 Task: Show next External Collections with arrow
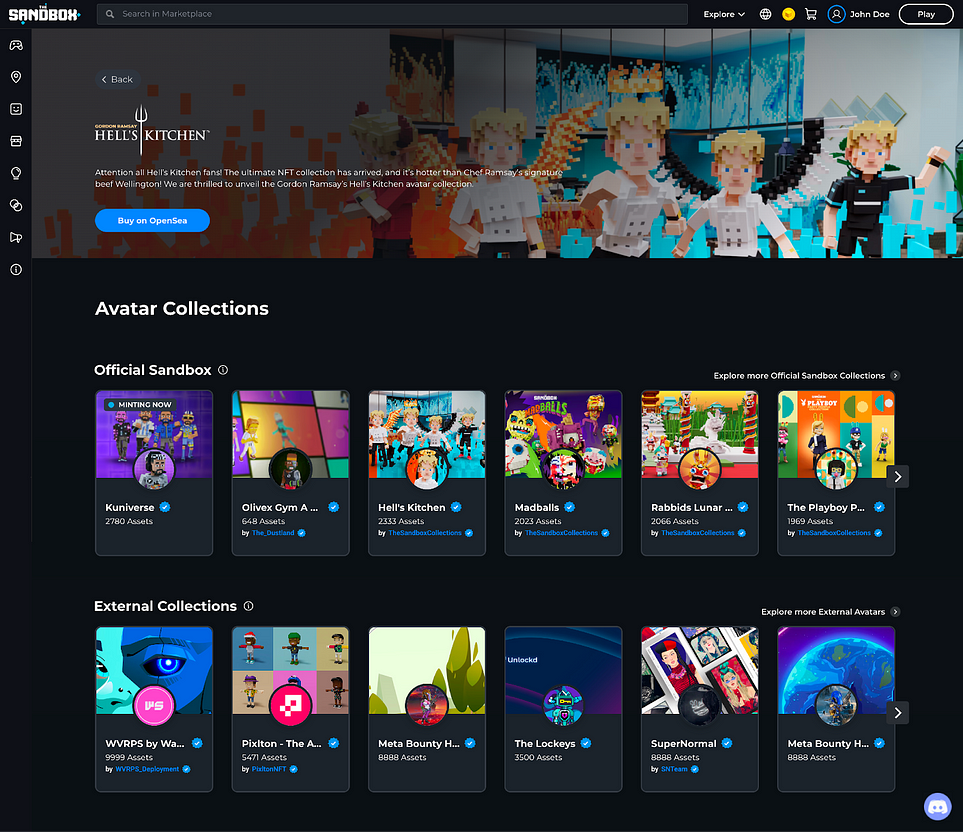pyautogui.click(x=898, y=713)
